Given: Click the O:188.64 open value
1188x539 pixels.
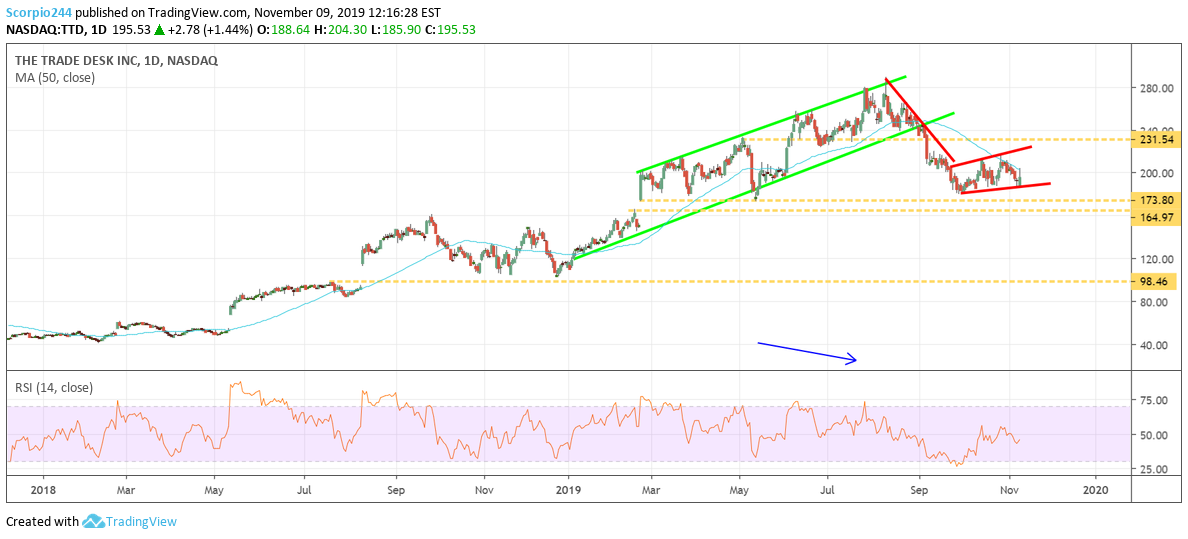Looking at the screenshot, I should tap(281, 30).
